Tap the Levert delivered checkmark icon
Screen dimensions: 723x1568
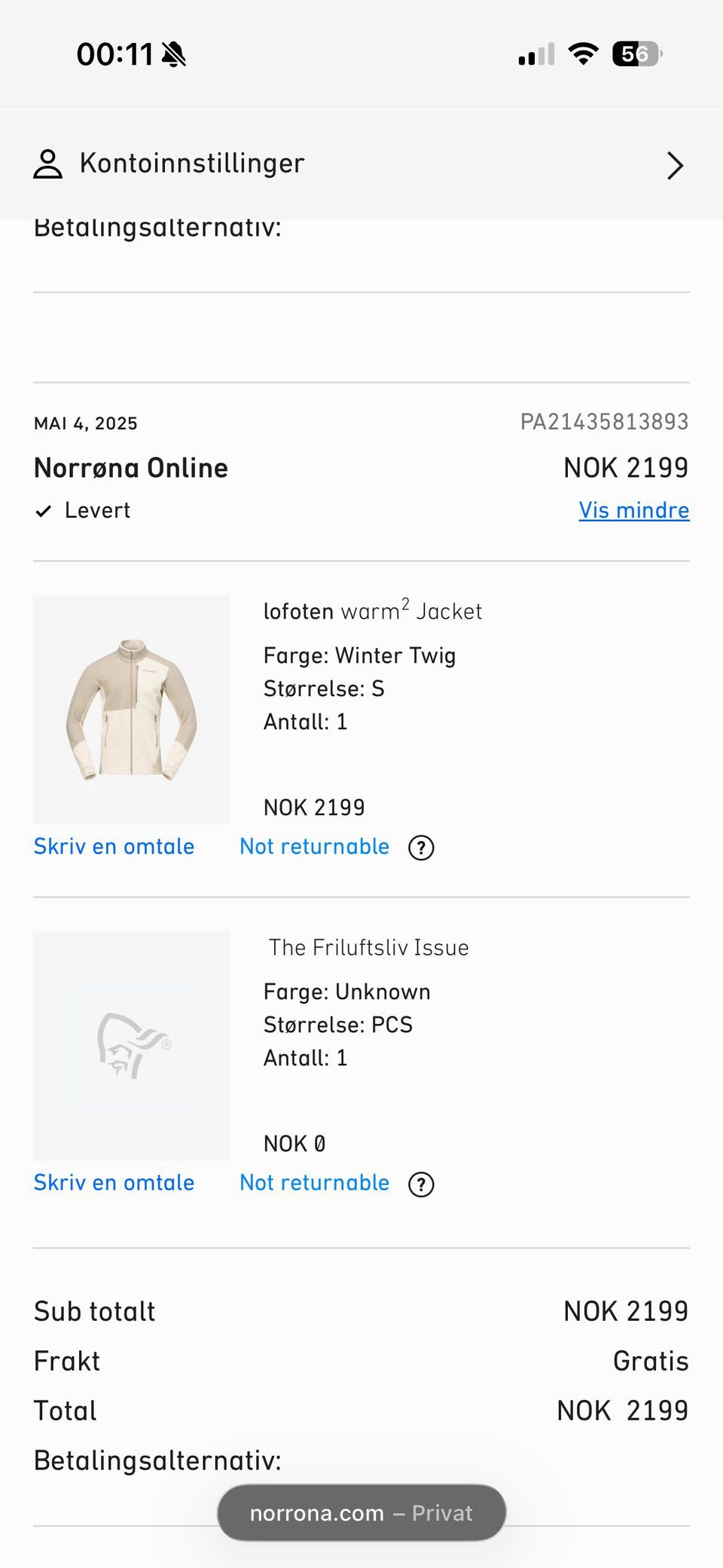click(x=44, y=512)
